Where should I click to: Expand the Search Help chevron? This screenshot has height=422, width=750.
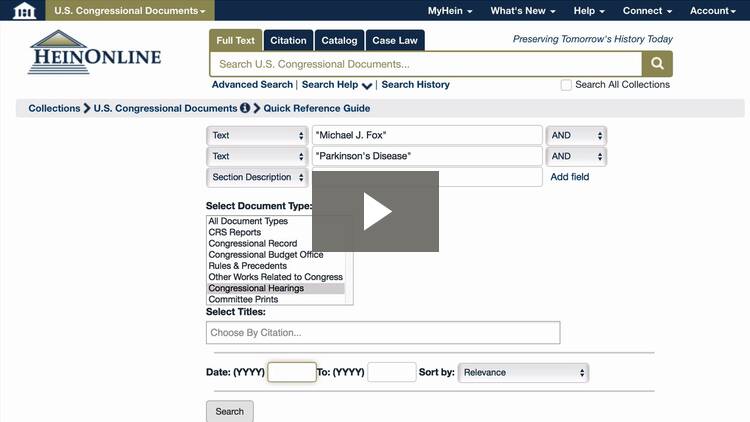coord(367,86)
